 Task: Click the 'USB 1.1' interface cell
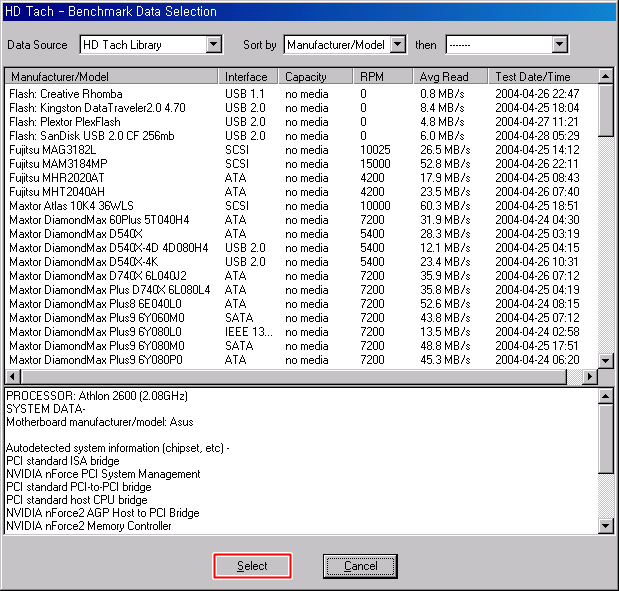click(244, 94)
